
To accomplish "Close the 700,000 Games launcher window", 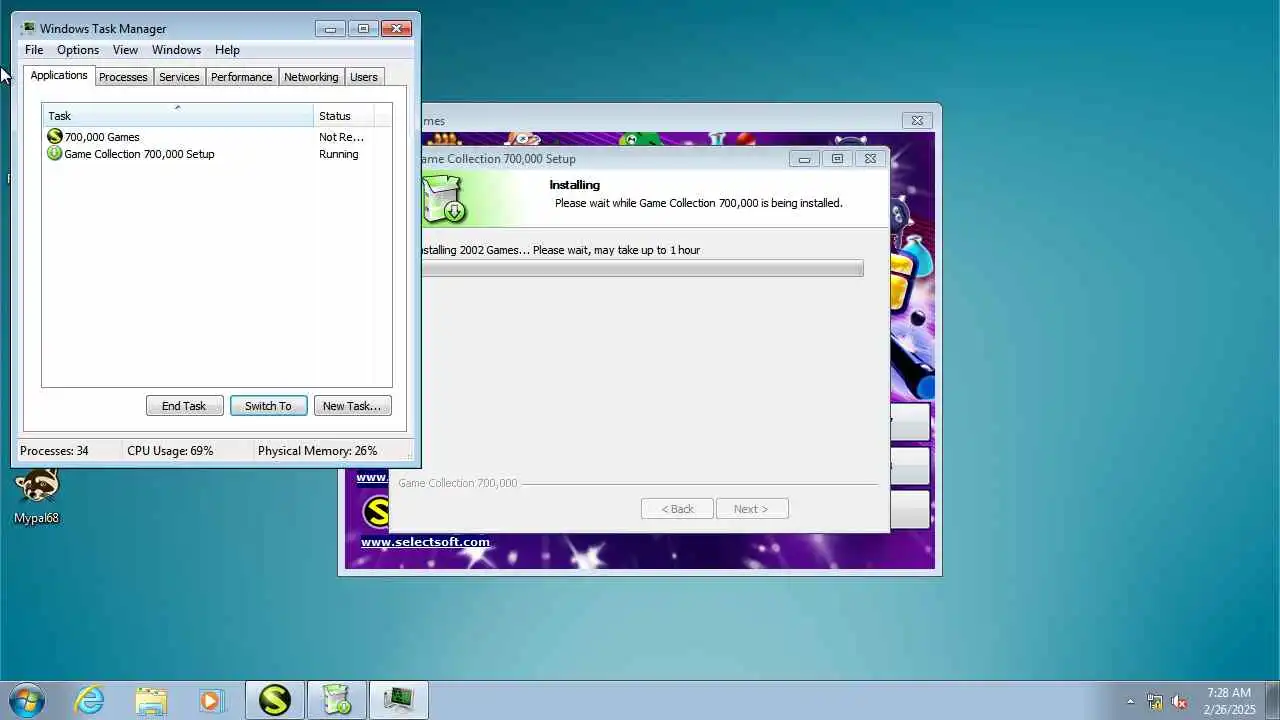I will tap(917, 120).
